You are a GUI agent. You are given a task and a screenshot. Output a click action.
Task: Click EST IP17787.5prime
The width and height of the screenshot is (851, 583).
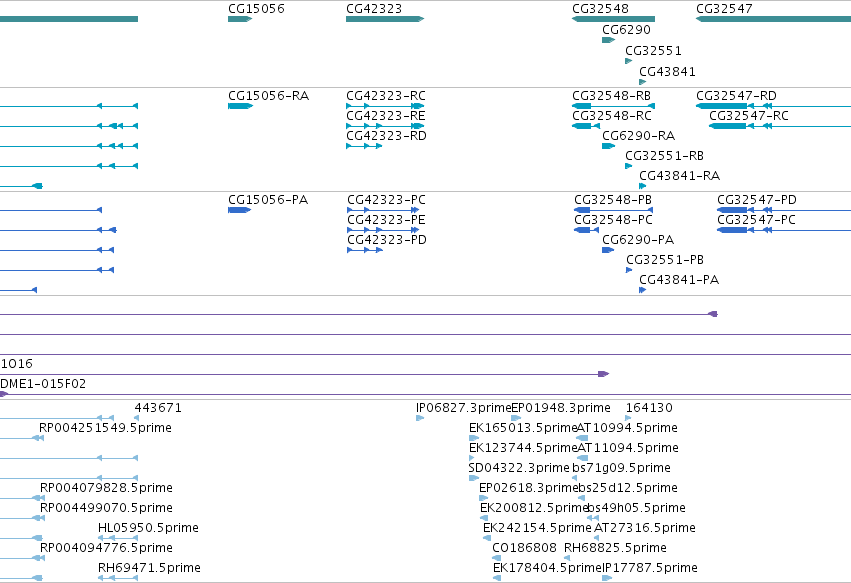click(650, 568)
